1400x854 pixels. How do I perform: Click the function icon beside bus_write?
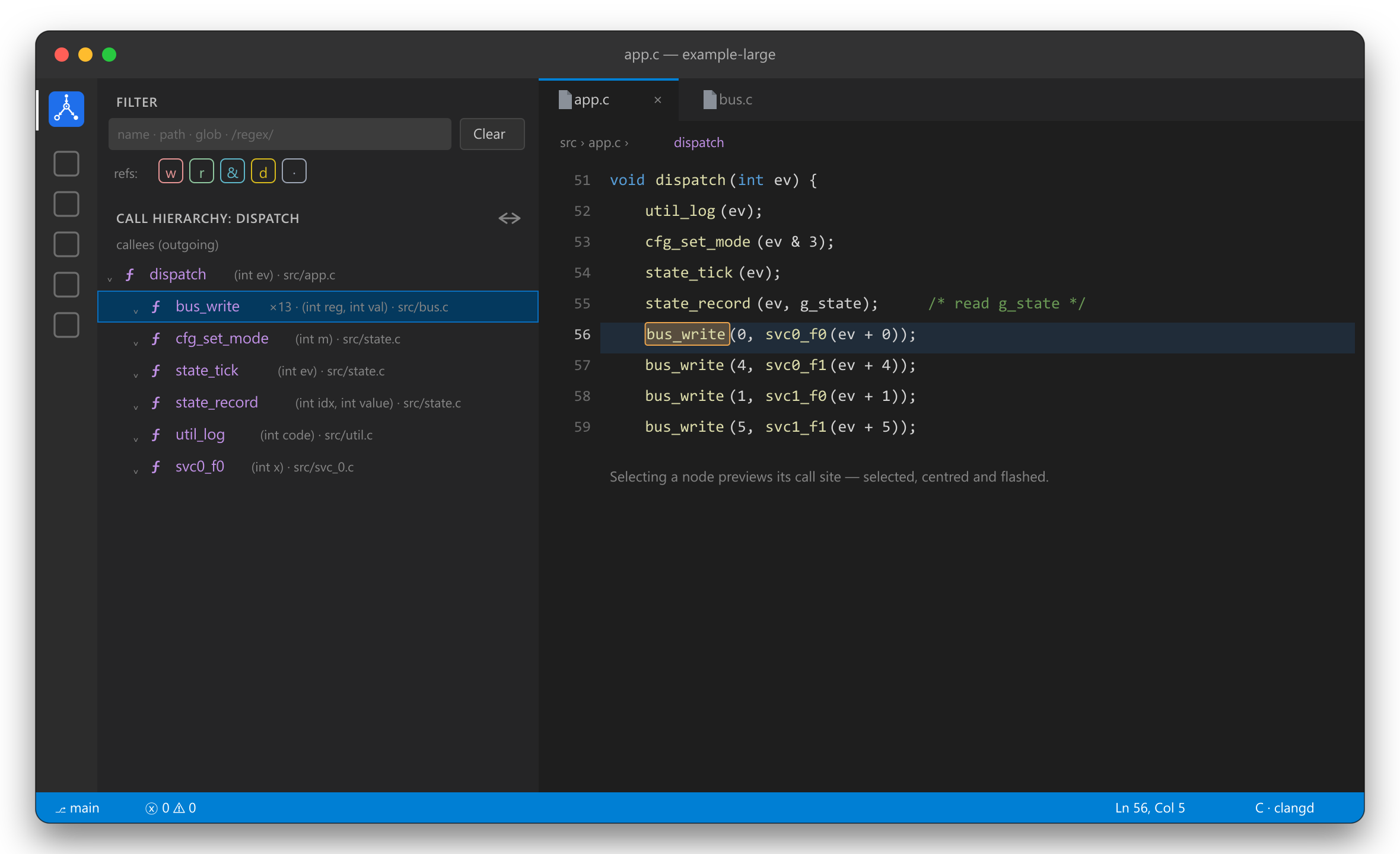click(x=155, y=307)
